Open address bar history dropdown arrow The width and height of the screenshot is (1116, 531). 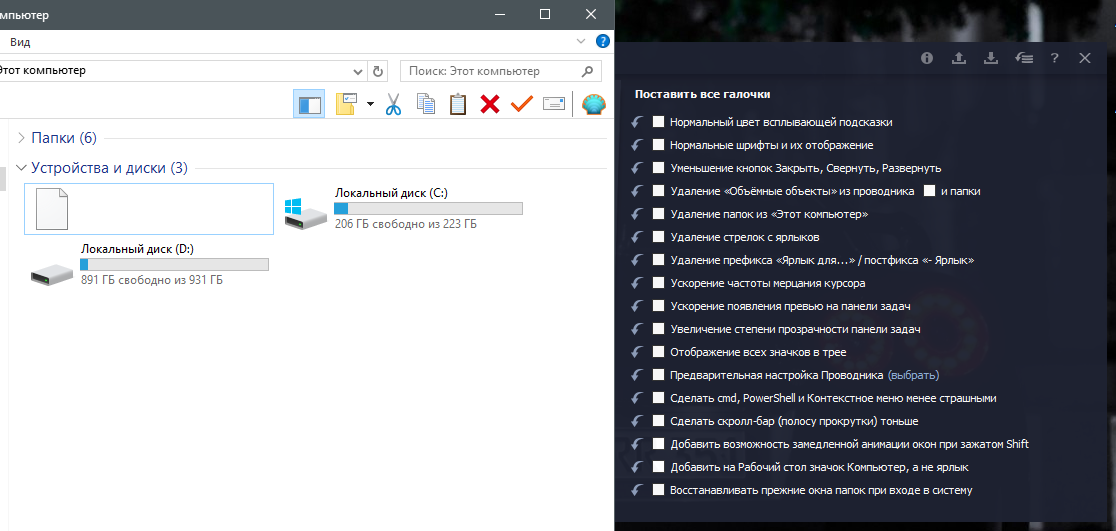point(358,71)
